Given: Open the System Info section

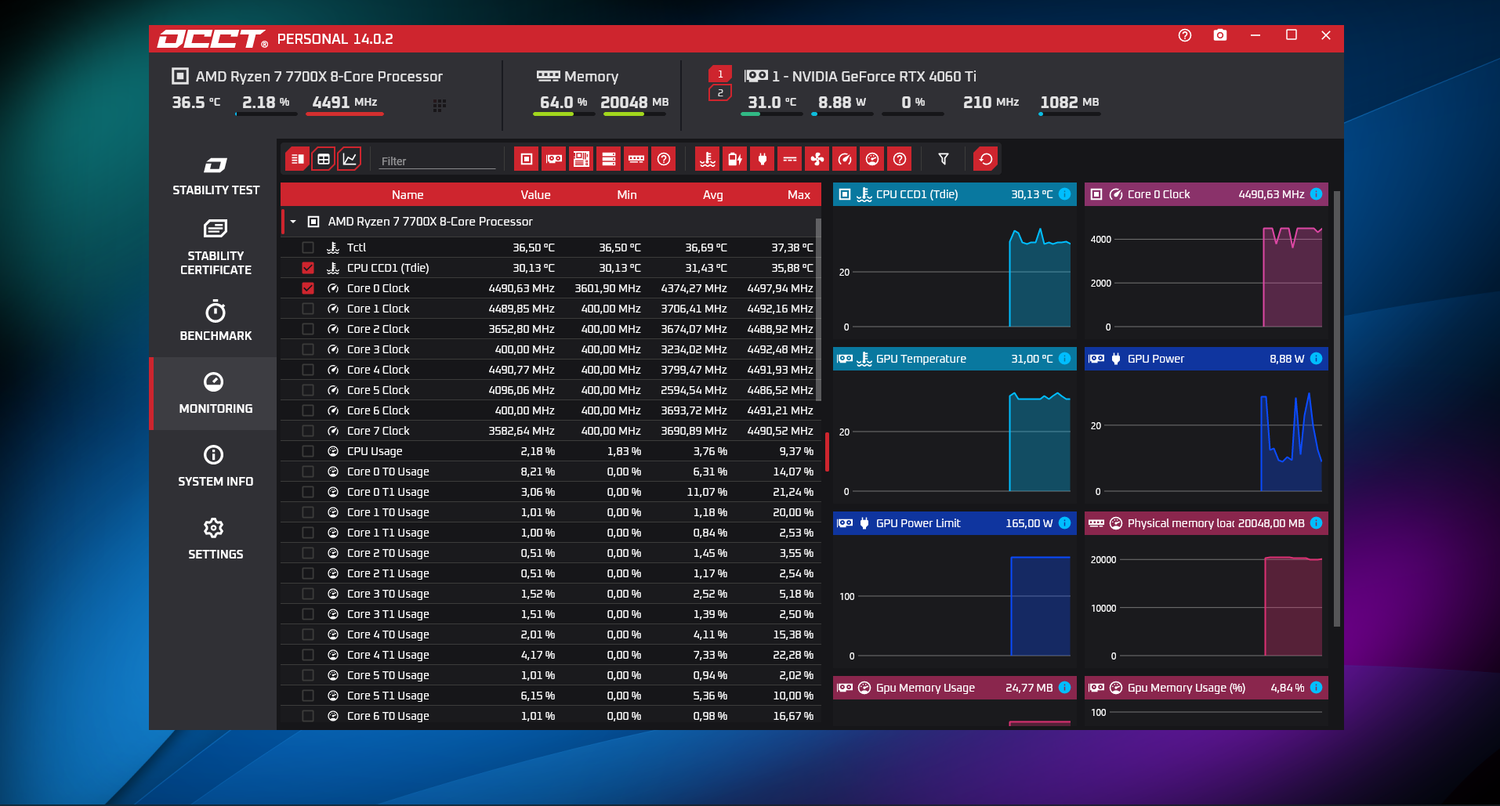Looking at the screenshot, I should pos(215,467).
